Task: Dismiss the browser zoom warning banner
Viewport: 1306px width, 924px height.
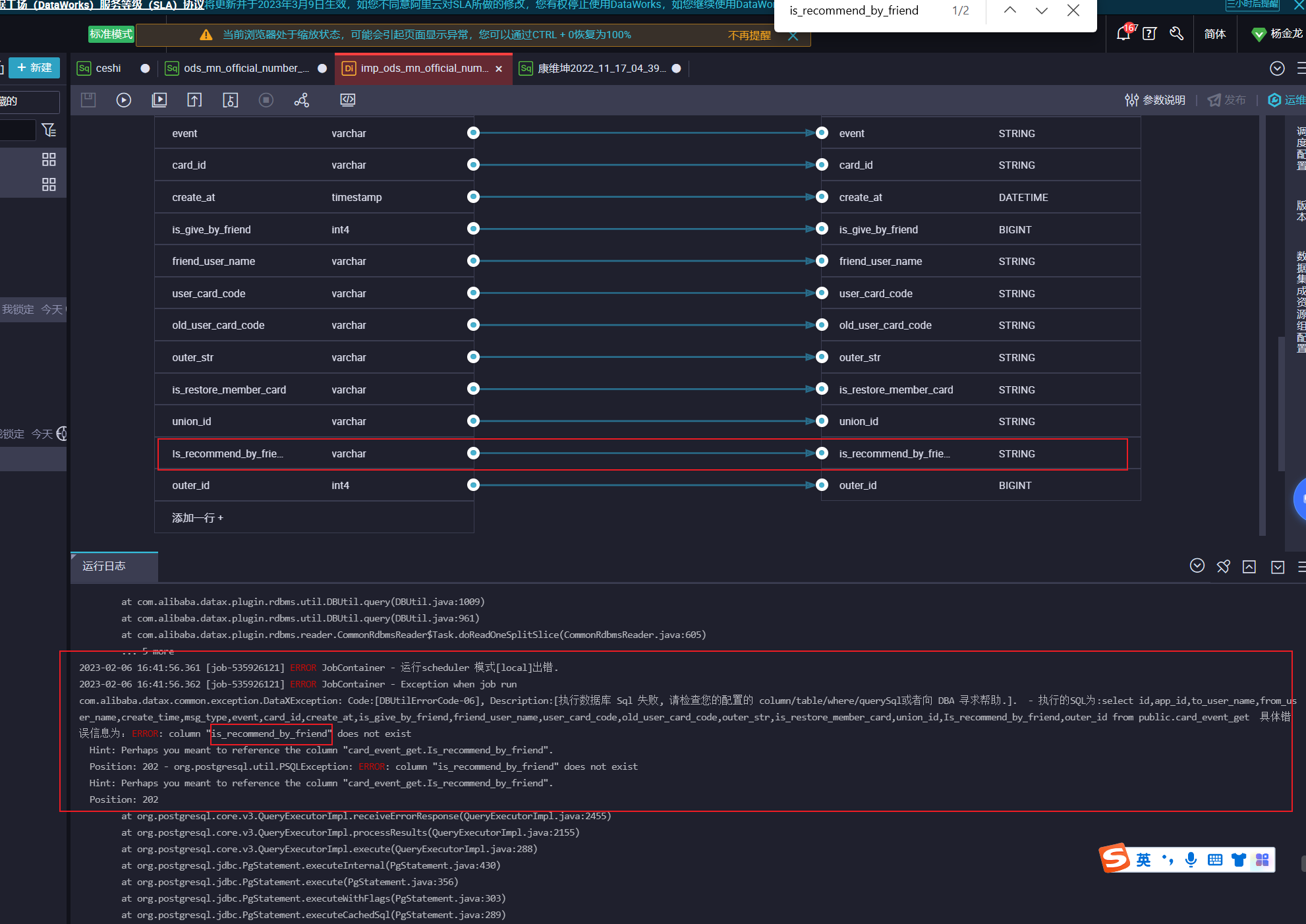Action: pyautogui.click(x=793, y=36)
